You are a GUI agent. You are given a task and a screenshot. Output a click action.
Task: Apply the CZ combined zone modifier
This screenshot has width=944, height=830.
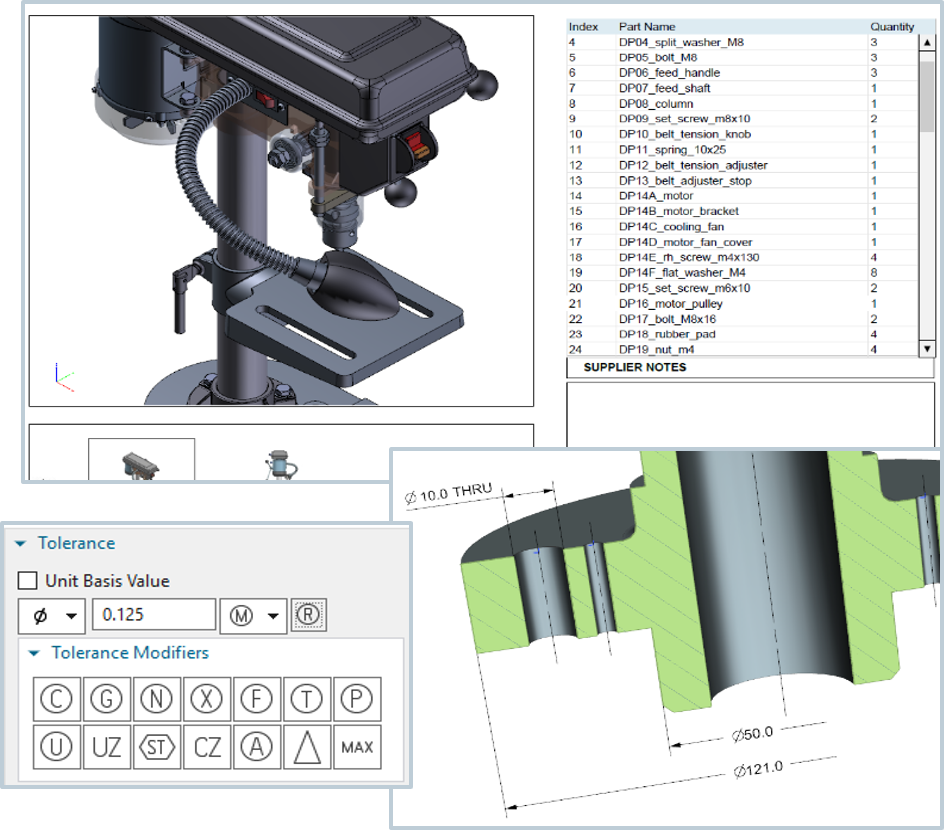[x=207, y=747]
